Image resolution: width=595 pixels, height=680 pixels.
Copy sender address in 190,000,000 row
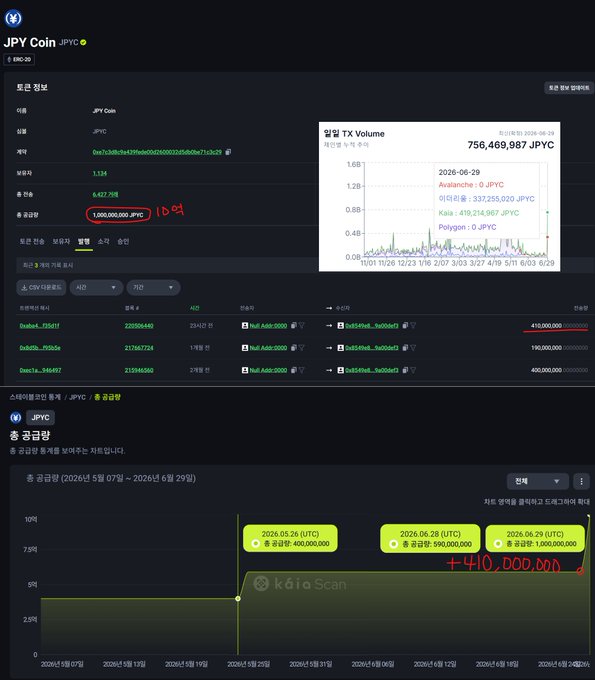294,347
